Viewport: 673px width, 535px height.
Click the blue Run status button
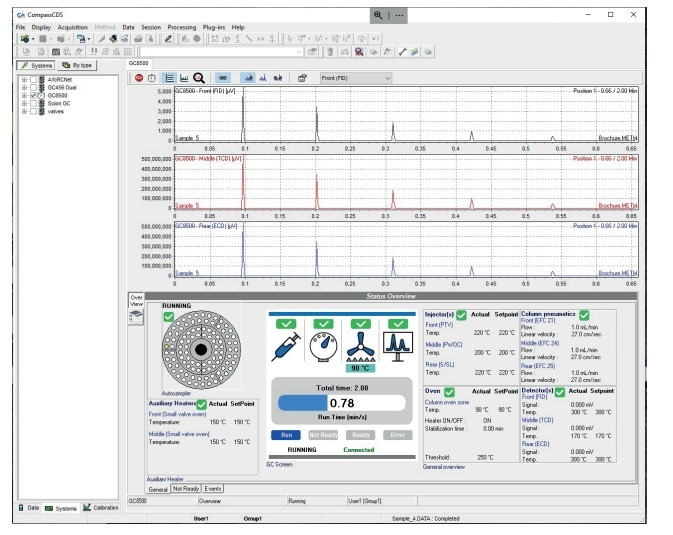(x=286, y=435)
